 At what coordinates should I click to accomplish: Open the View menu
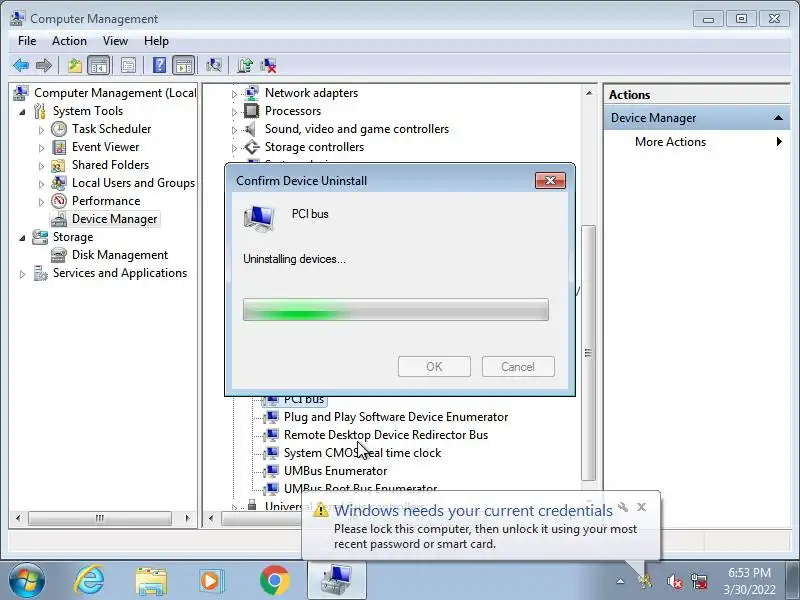[x=115, y=41]
